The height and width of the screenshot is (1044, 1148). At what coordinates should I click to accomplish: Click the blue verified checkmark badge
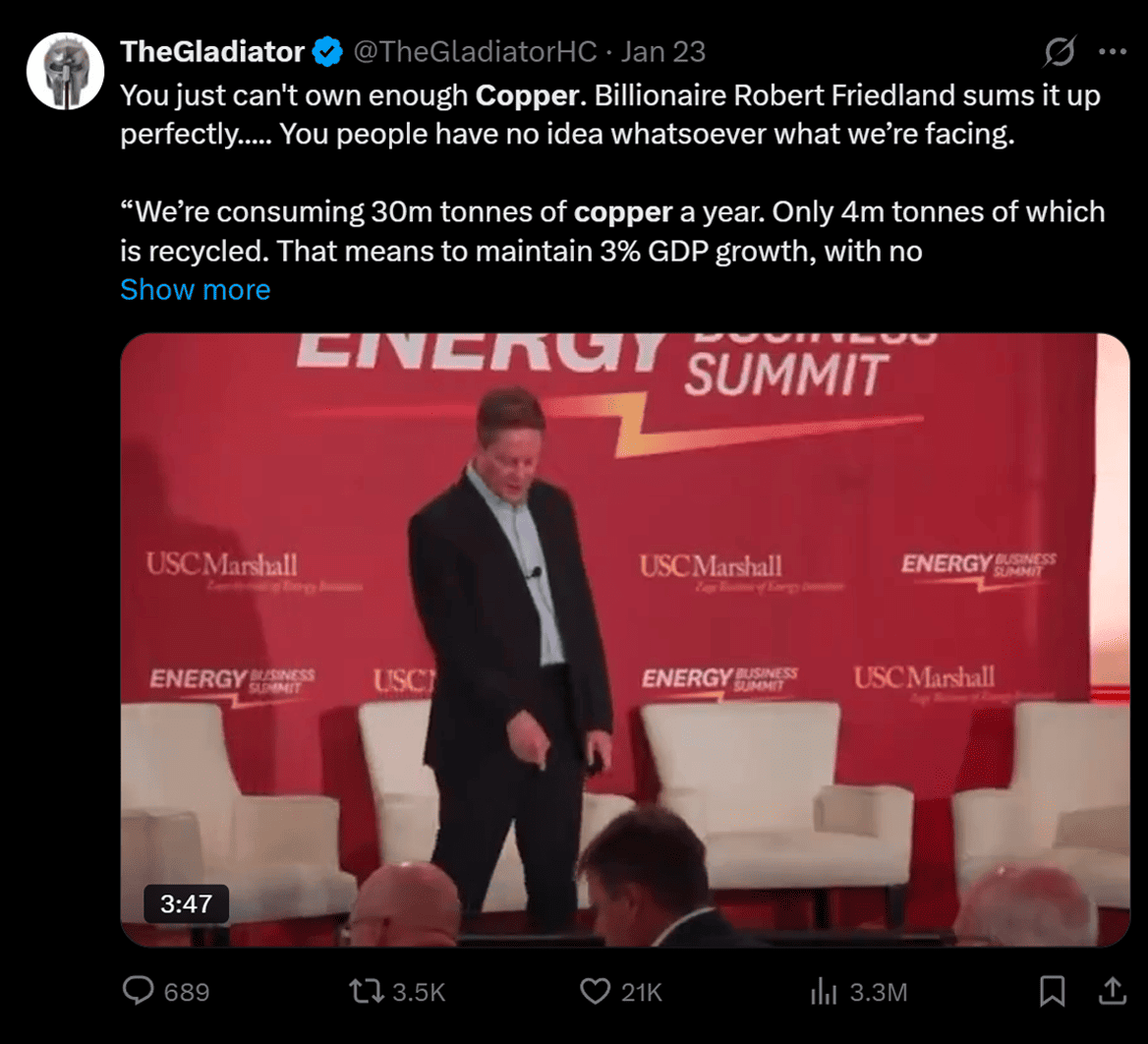326,51
